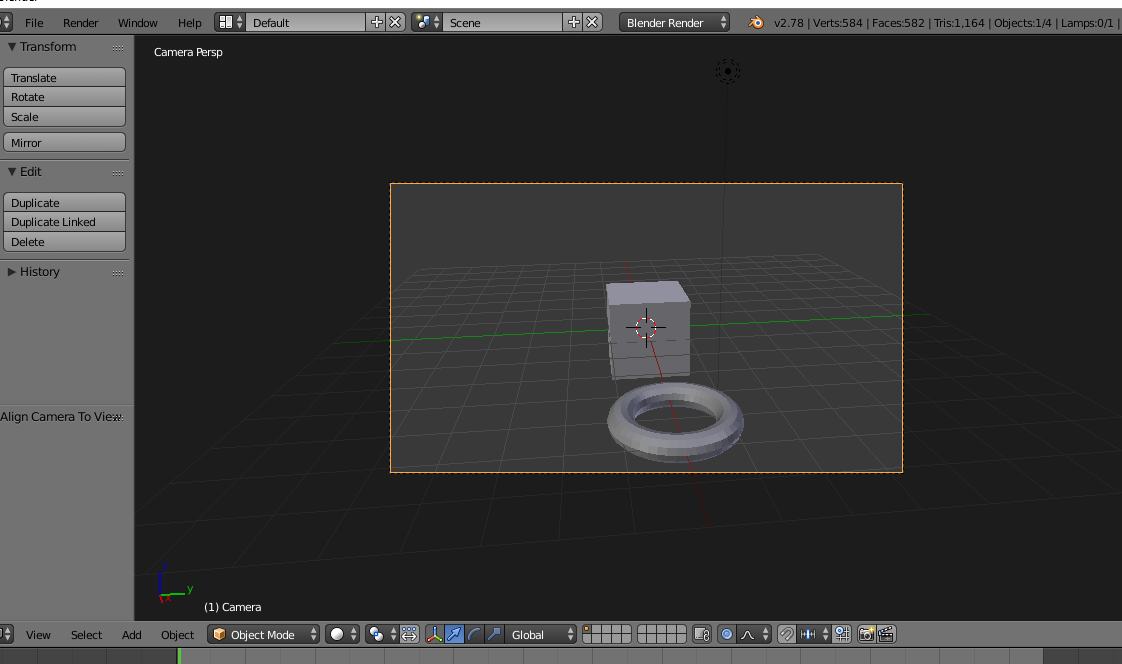
Task: Toggle manipulate object centers only
Action: point(409,634)
